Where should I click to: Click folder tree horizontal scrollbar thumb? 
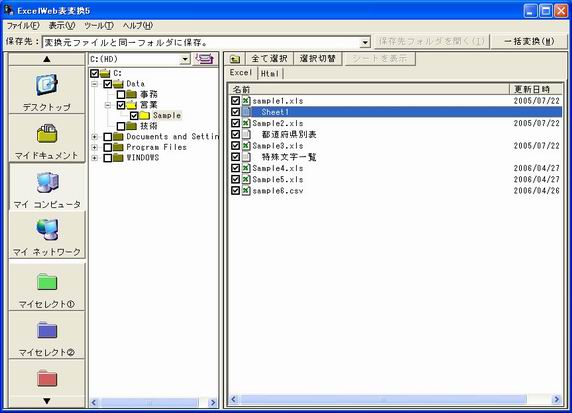[150, 402]
